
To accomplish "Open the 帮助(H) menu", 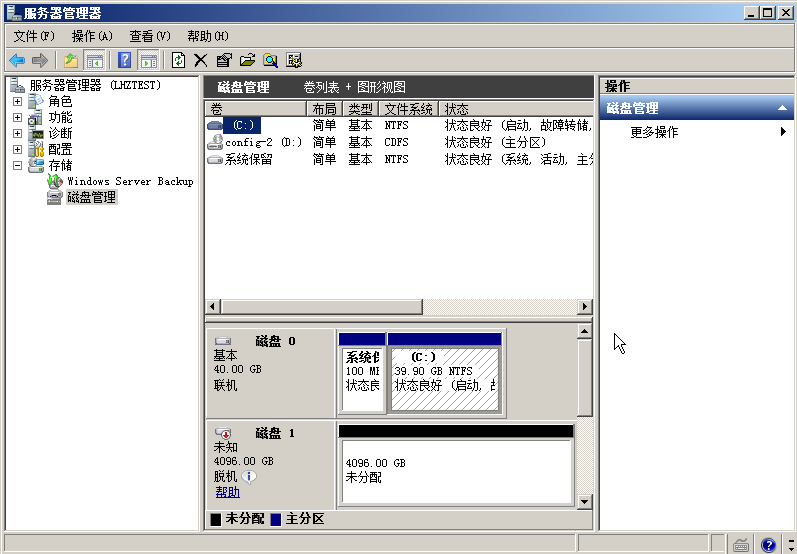I will pos(208,36).
